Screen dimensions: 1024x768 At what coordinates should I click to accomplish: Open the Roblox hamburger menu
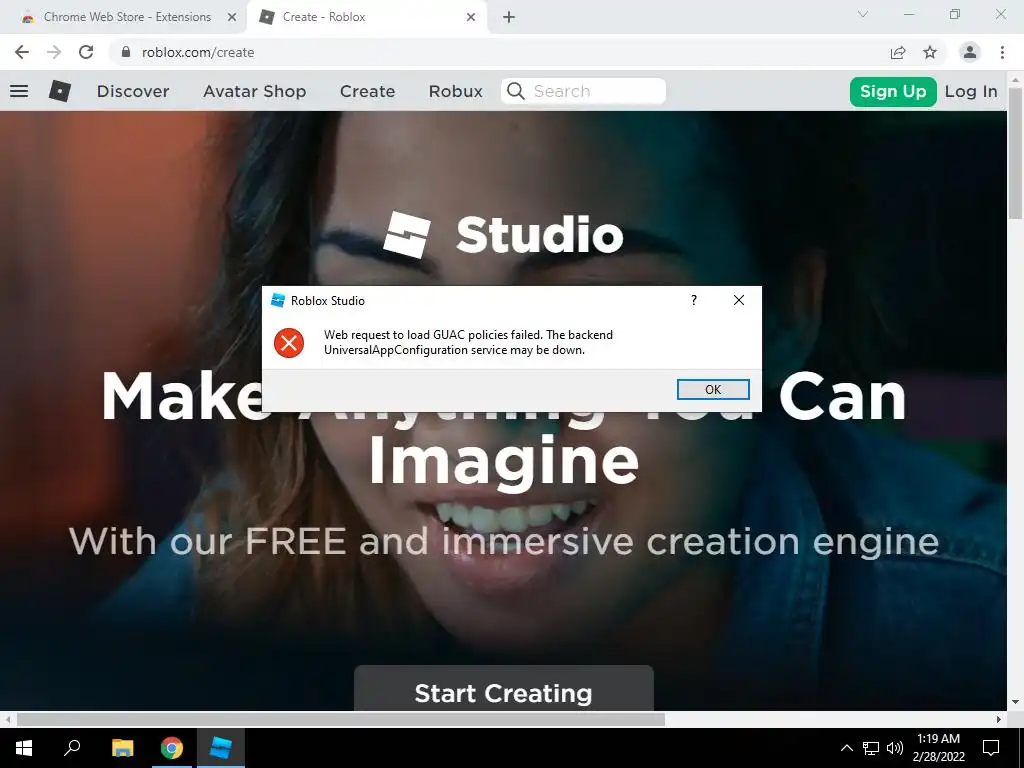point(19,91)
